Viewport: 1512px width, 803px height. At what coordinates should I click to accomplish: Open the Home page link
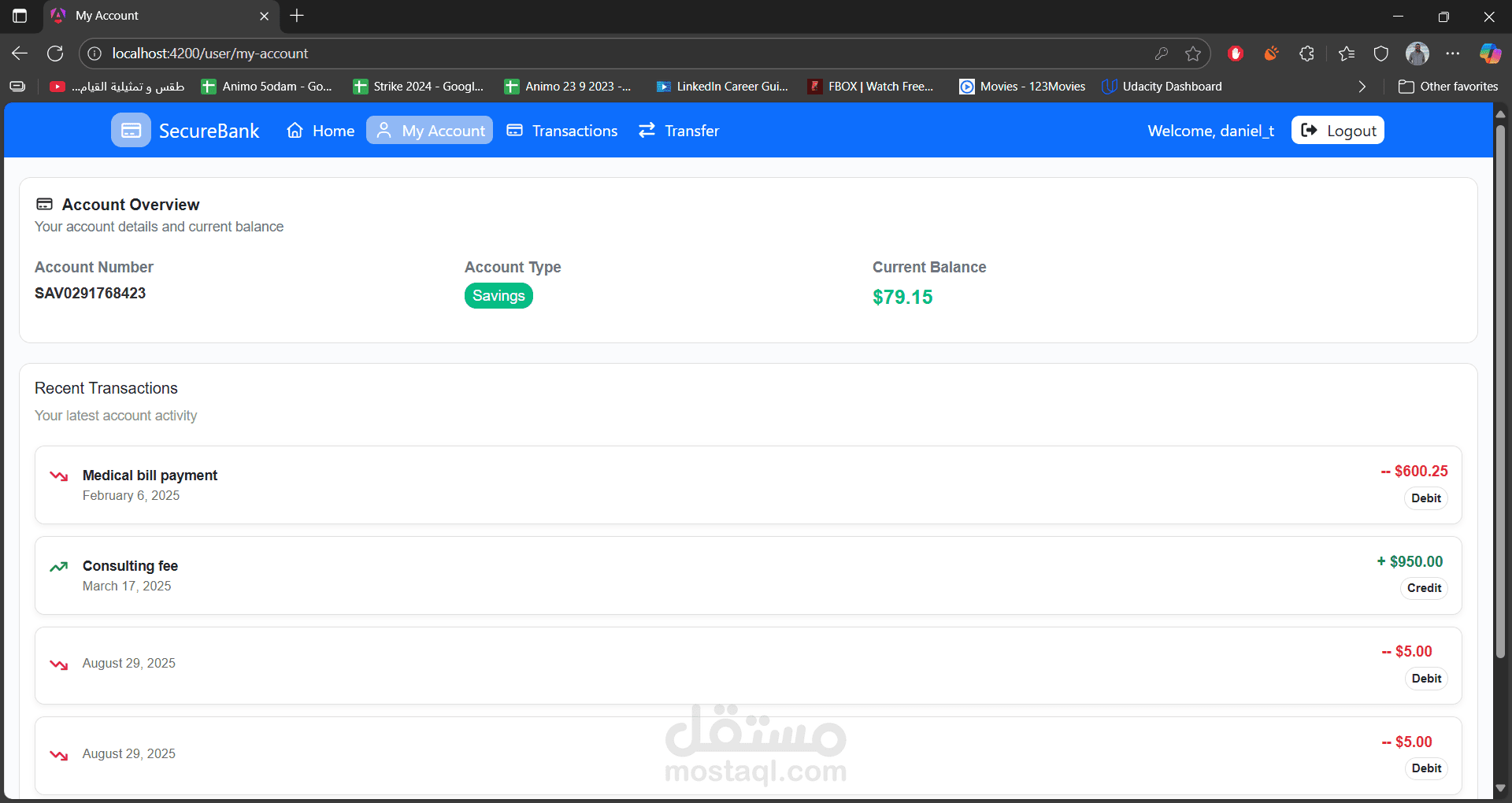(321, 131)
